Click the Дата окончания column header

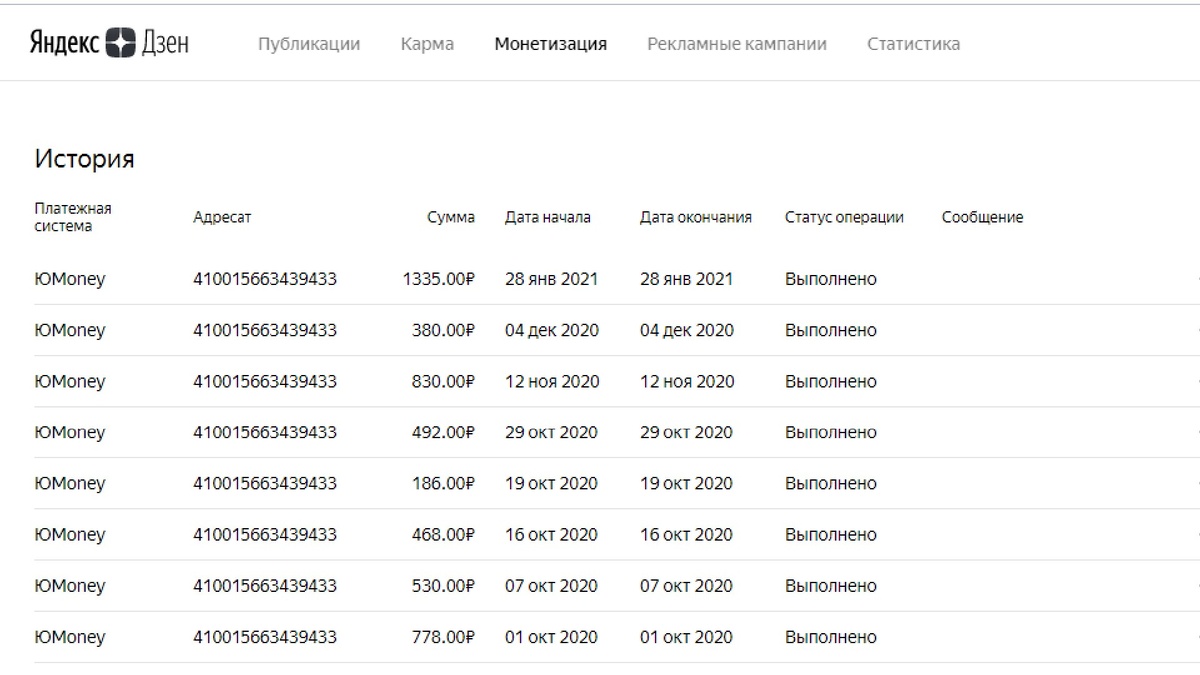pos(695,216)
